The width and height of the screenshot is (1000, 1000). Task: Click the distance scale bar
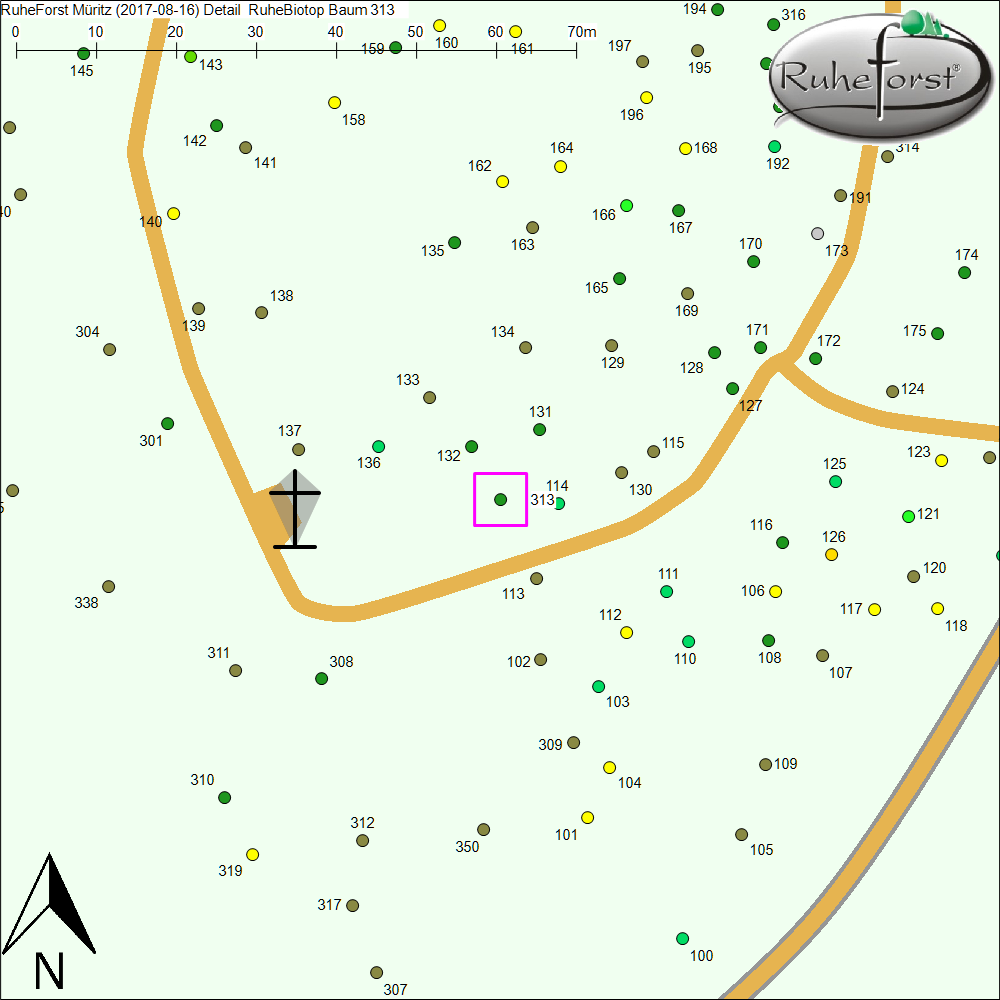[x=296, y=48]
